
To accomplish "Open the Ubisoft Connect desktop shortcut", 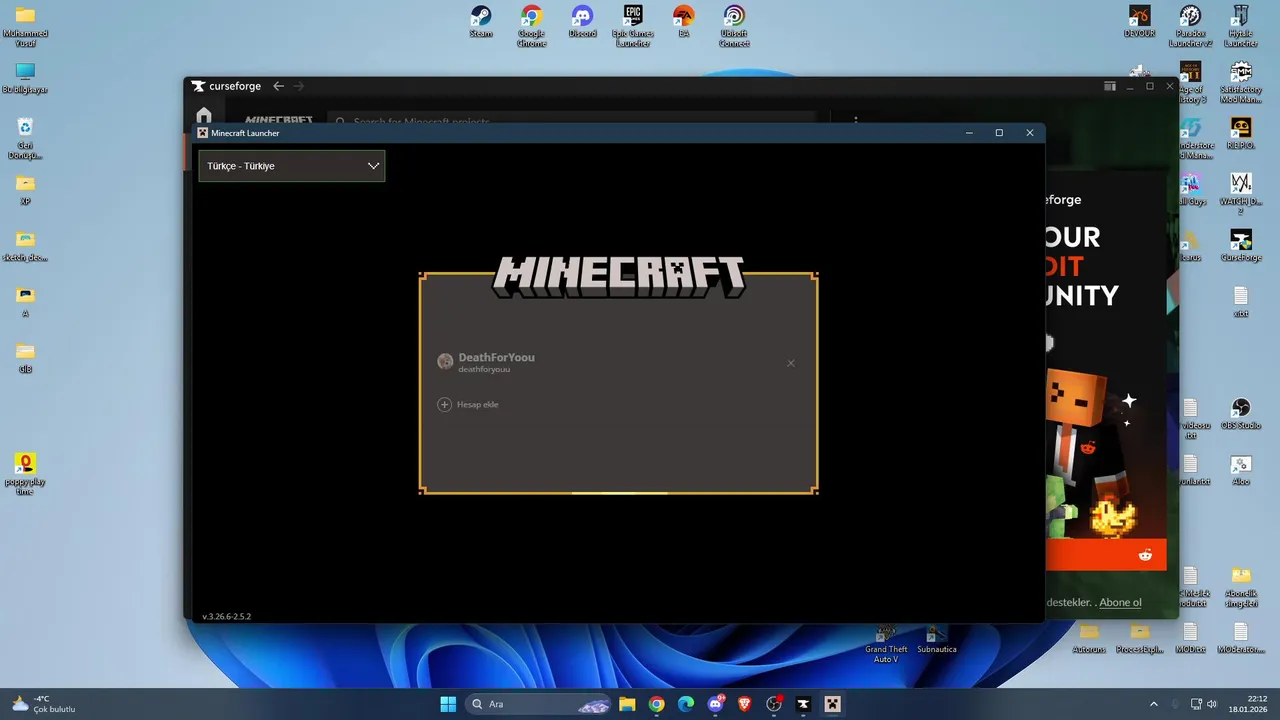I will 734,26.
